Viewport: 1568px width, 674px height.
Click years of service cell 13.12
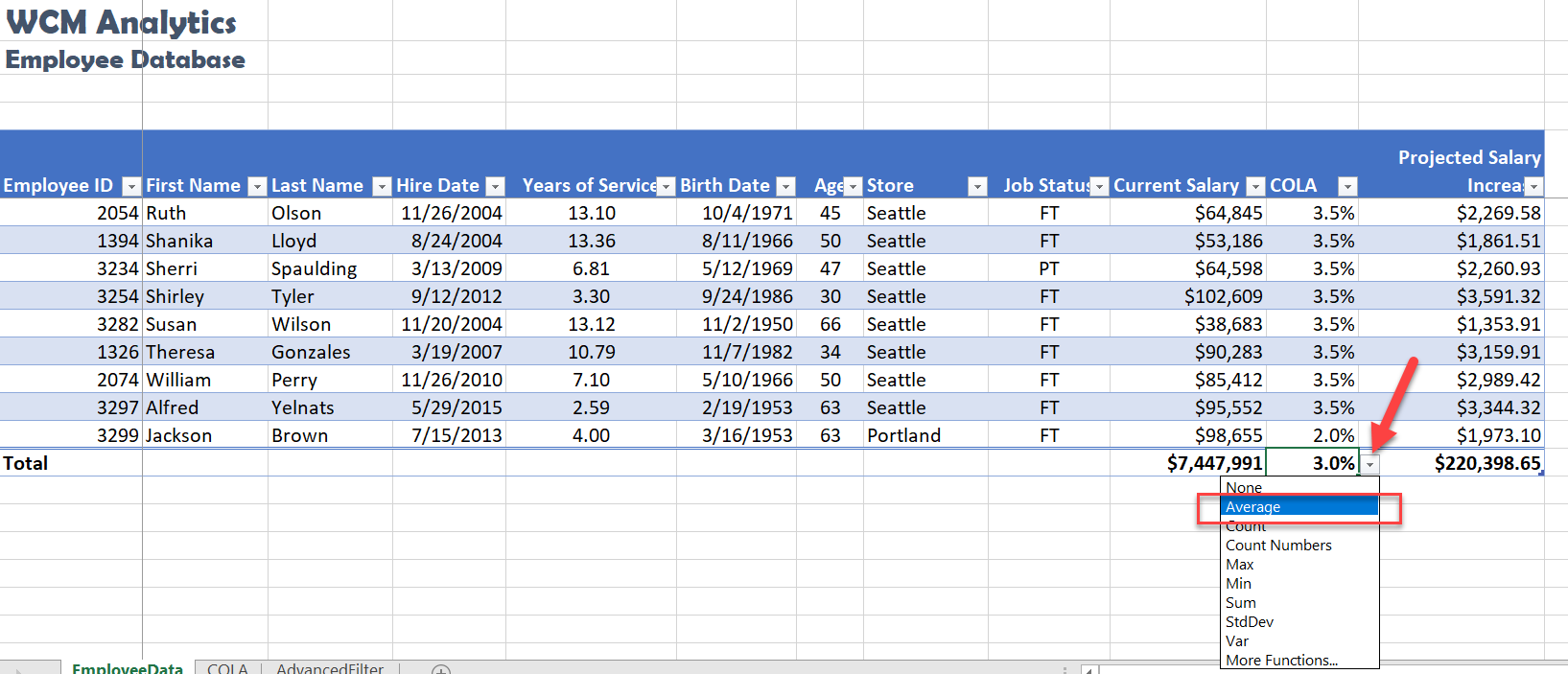591,324
